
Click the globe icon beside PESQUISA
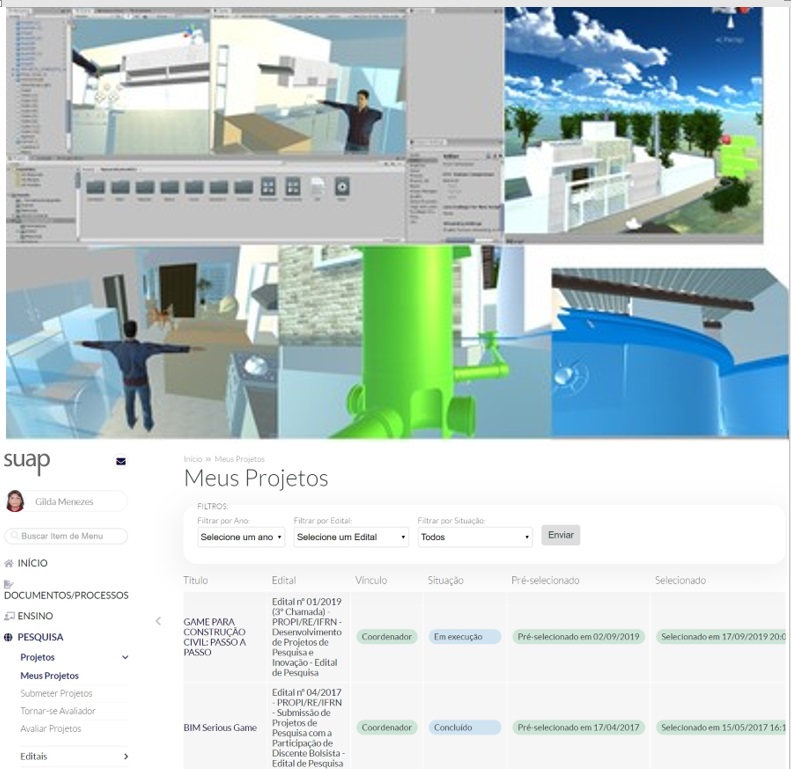[x=9, y=637]
